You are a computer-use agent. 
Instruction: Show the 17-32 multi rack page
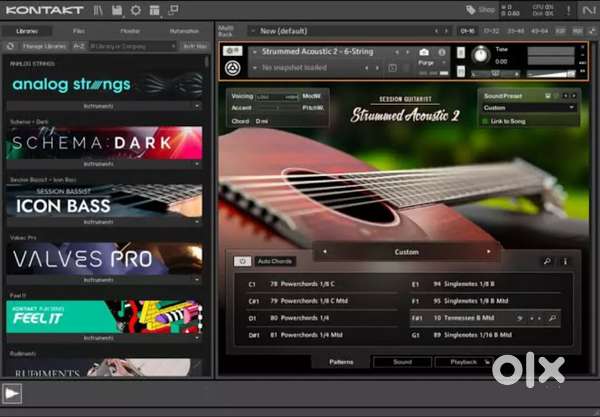492,31
